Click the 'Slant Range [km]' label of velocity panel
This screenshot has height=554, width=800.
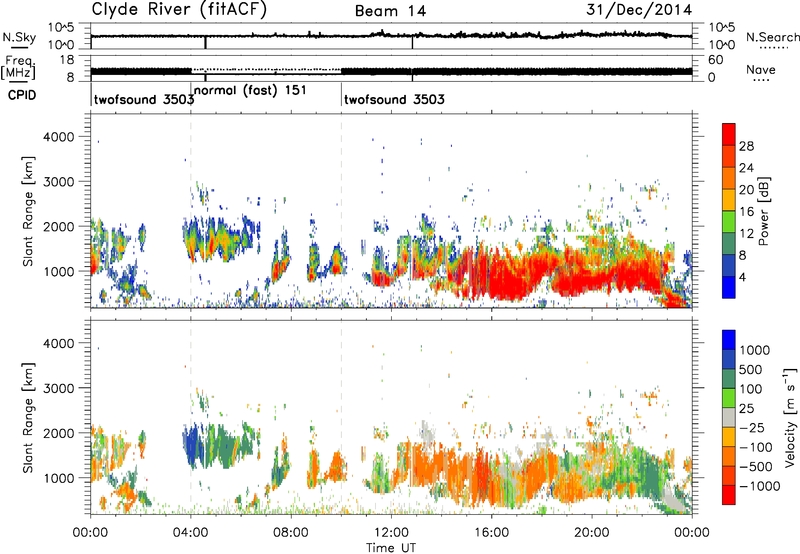coord(28,418)
